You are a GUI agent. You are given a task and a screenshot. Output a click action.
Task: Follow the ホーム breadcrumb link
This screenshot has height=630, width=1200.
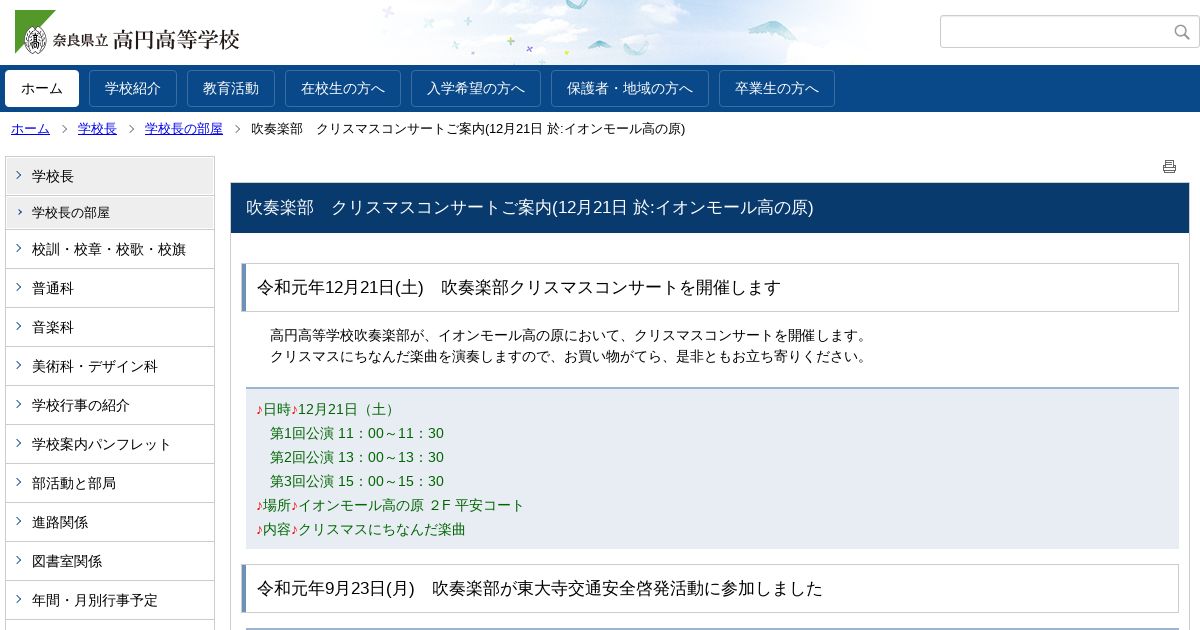[x=30, y=129]
